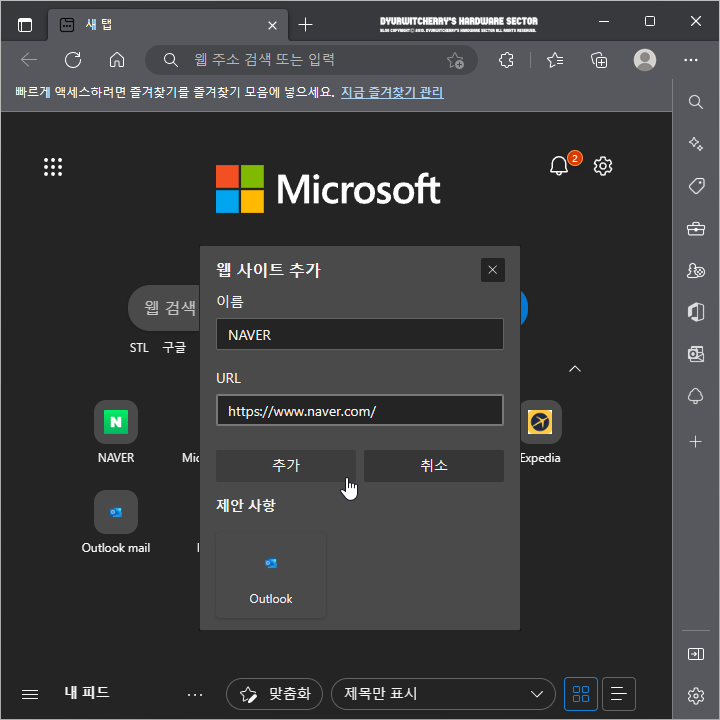The height and width of the screenshot is (720, 720).
Task: Select the 새 탭 browser tab
Action: (x=168, y=24)
